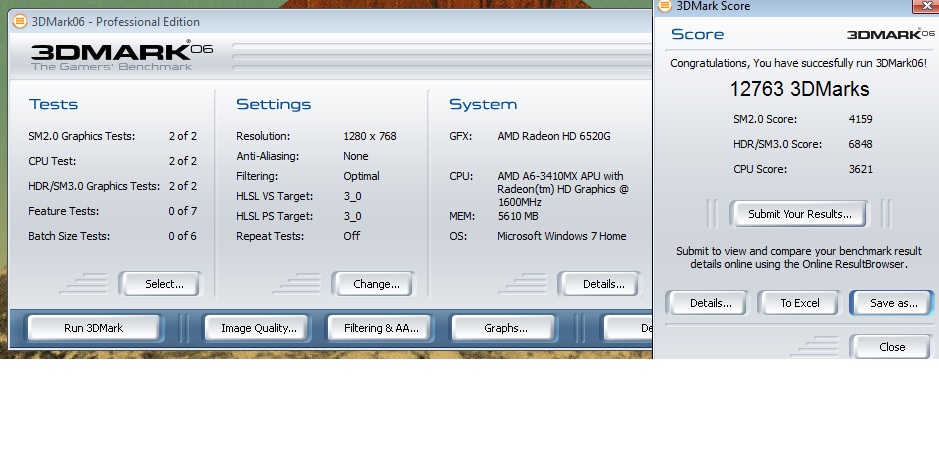Screen dimensions: 939x460
Task: Open the Graphs... button
Action: pos(504,328)
